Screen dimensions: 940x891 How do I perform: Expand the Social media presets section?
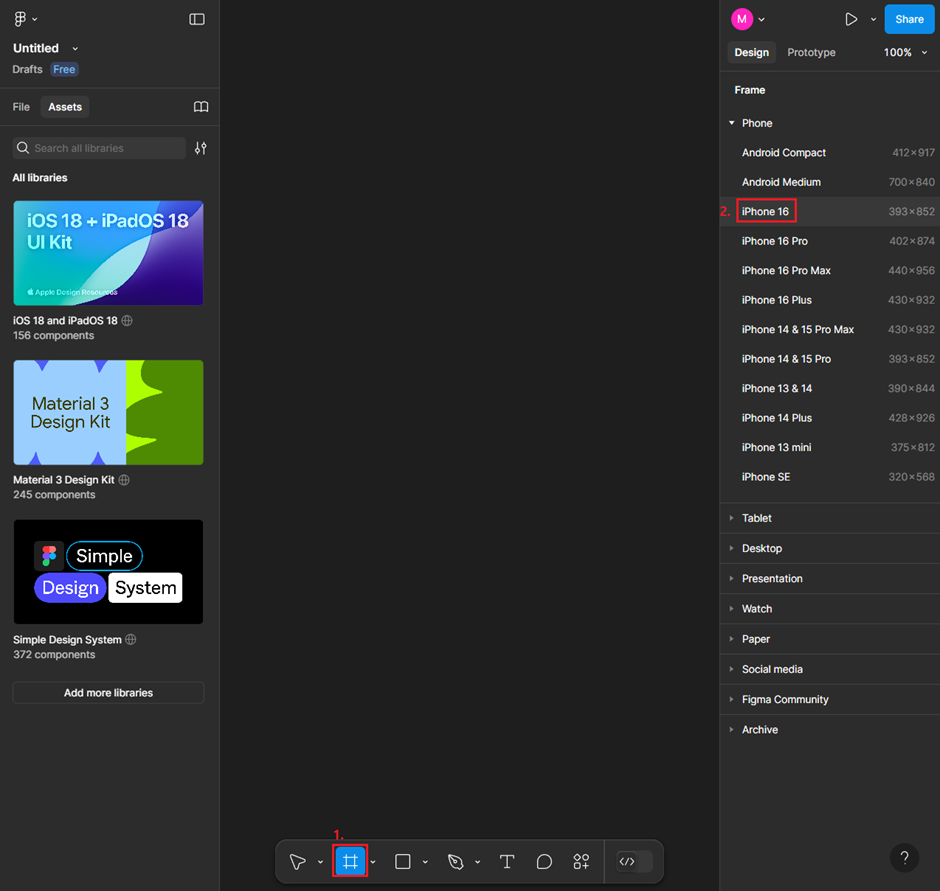[731, 669]
